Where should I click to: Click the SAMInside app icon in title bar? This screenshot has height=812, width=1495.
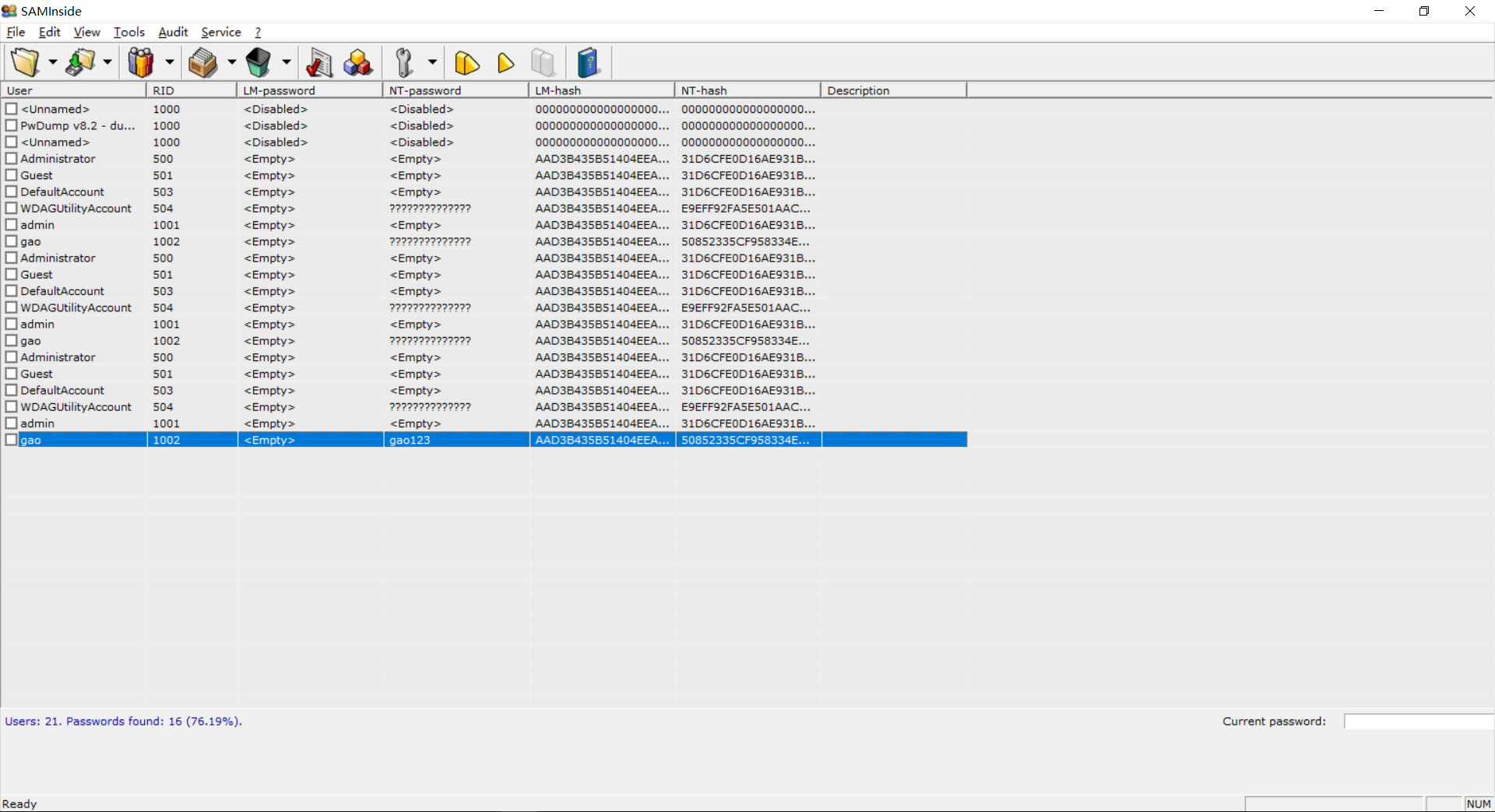9,11
